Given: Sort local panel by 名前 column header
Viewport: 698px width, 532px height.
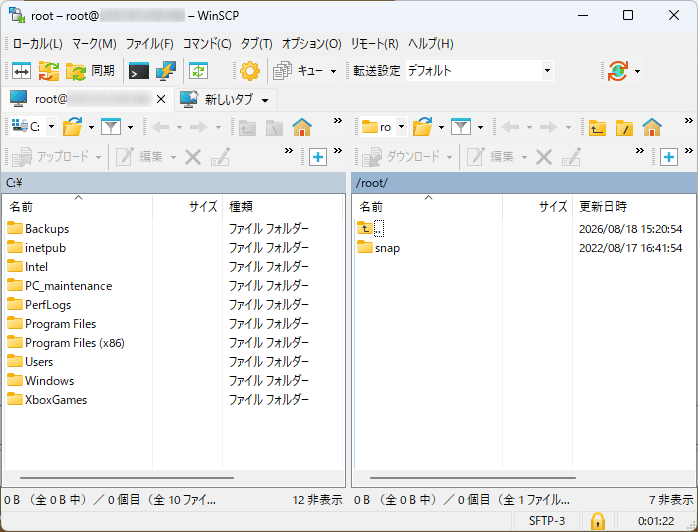Looking at the screenshot, I should tap(78, 207).
